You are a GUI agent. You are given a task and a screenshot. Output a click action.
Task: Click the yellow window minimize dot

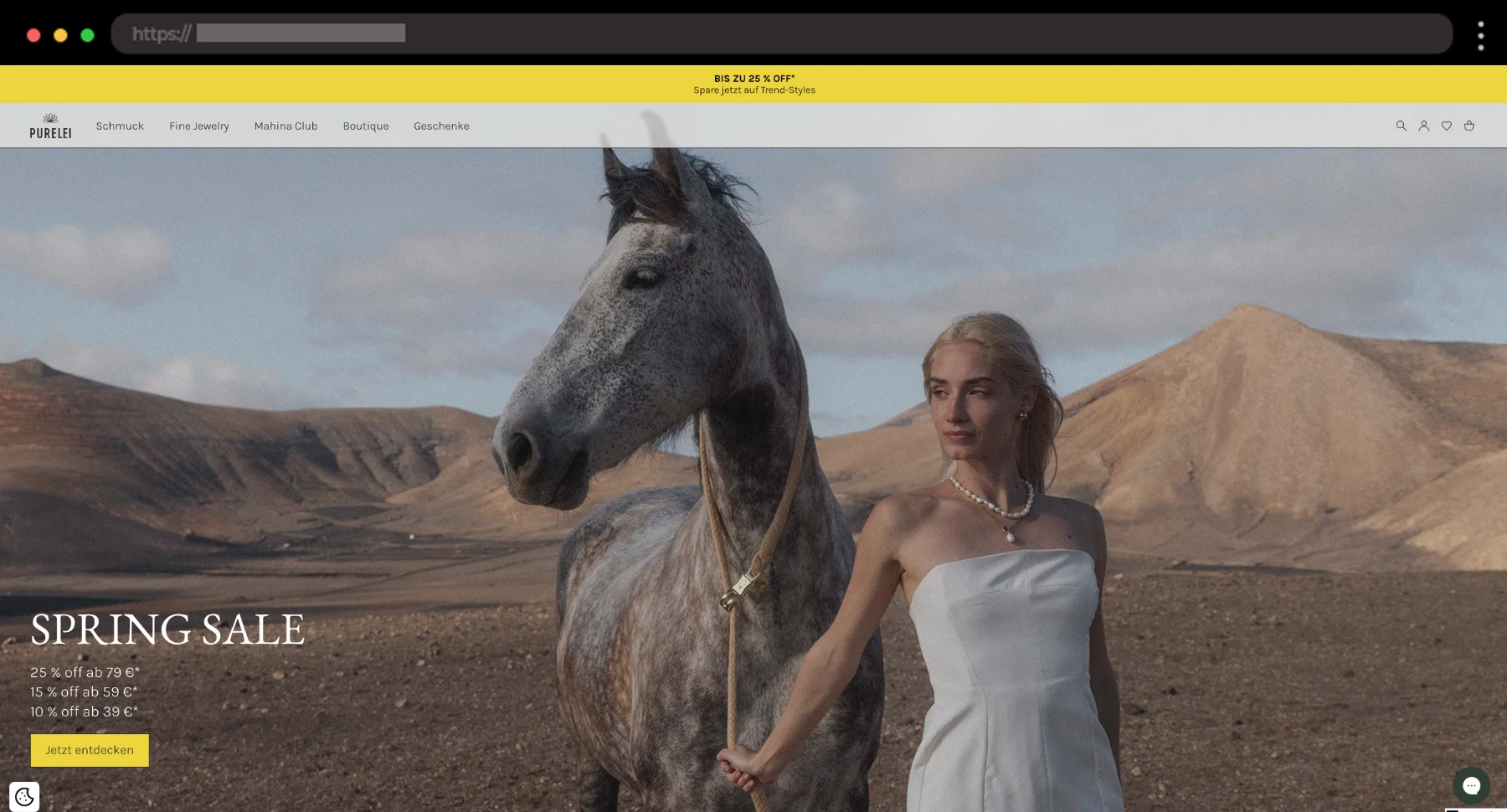[60, 35]
